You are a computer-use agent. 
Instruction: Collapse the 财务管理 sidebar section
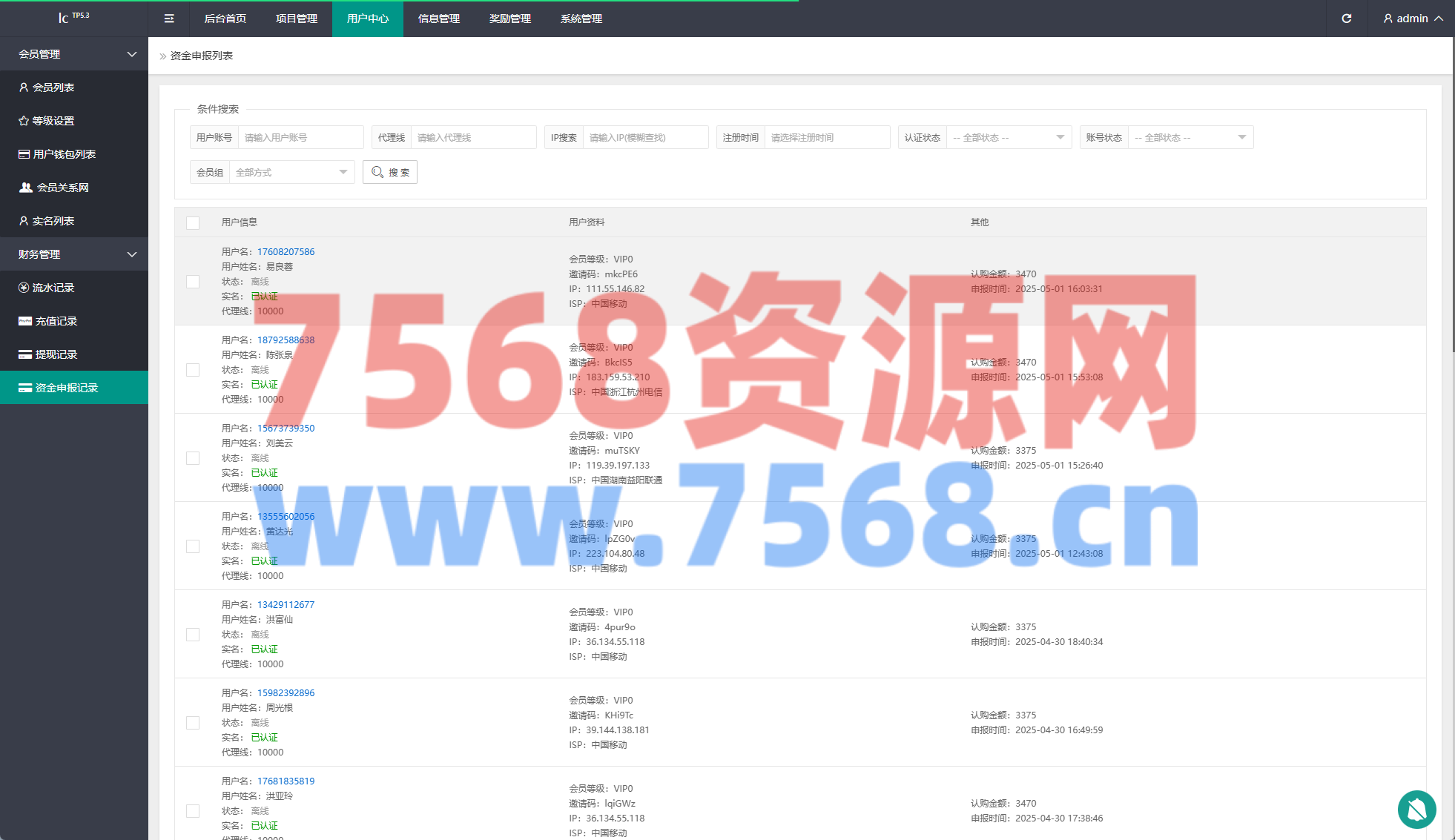coord(74,254)
